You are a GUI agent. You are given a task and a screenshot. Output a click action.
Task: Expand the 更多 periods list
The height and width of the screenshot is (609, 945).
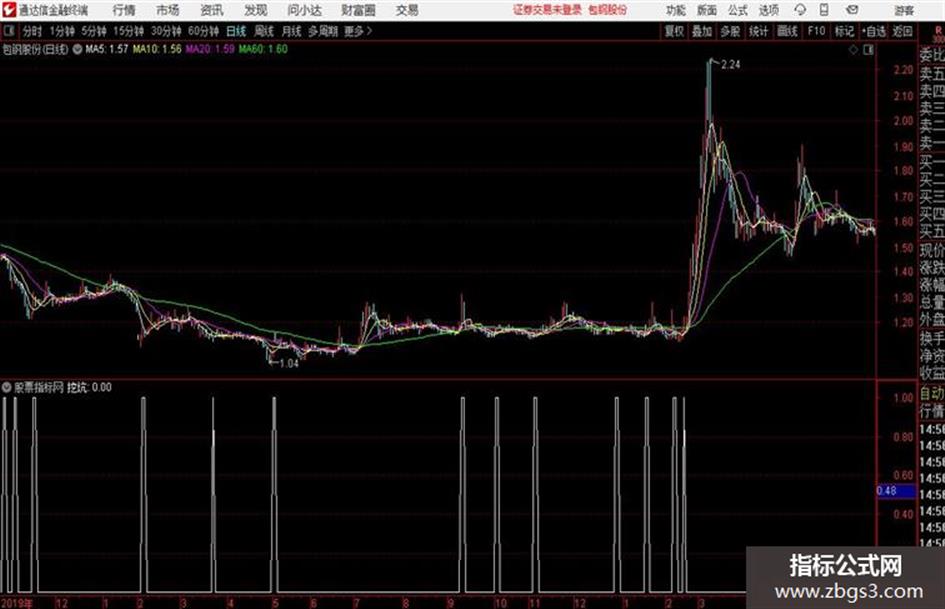[359, 31]
